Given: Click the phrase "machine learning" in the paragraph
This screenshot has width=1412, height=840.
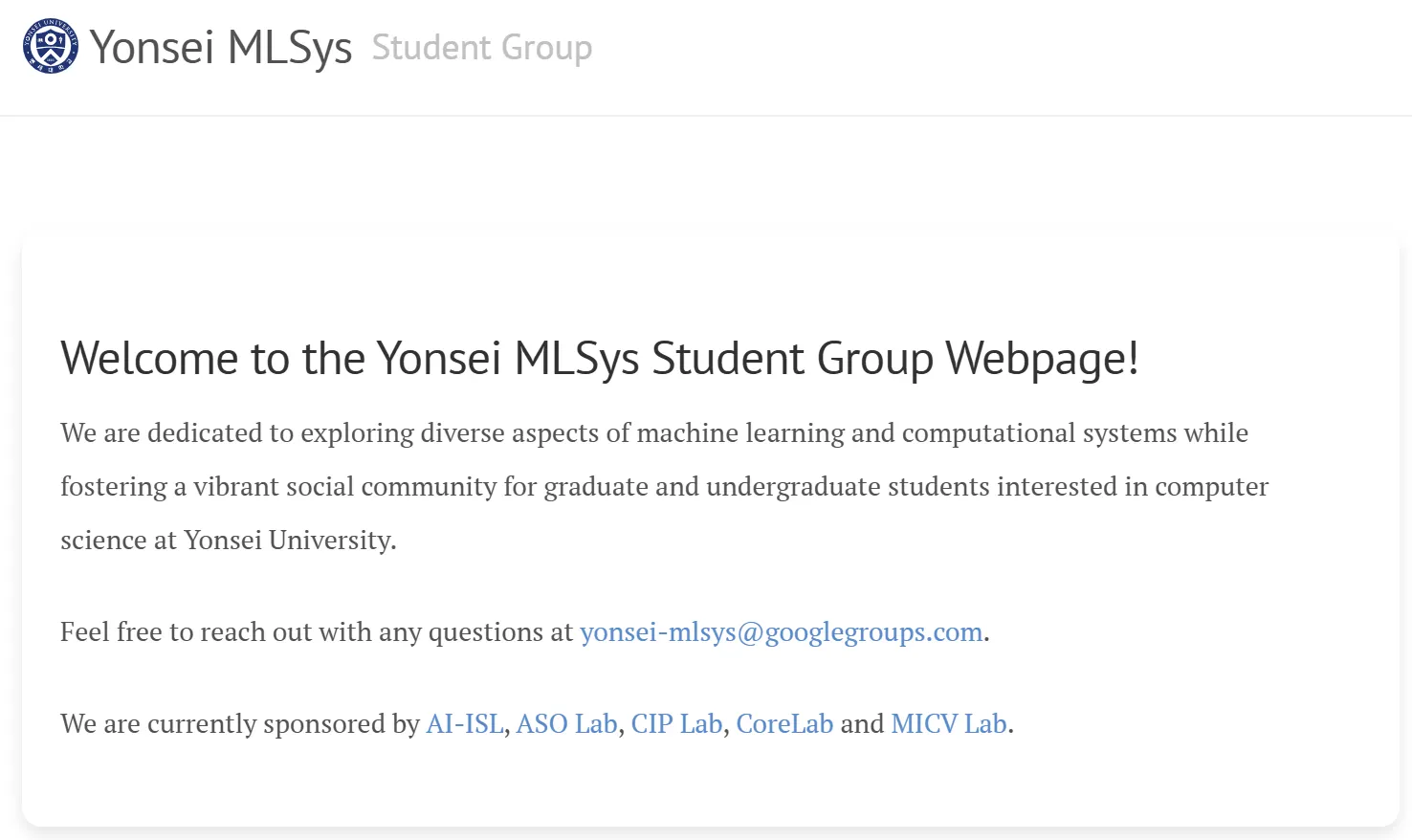Looking at the screenshot, I should coord(740,433).
